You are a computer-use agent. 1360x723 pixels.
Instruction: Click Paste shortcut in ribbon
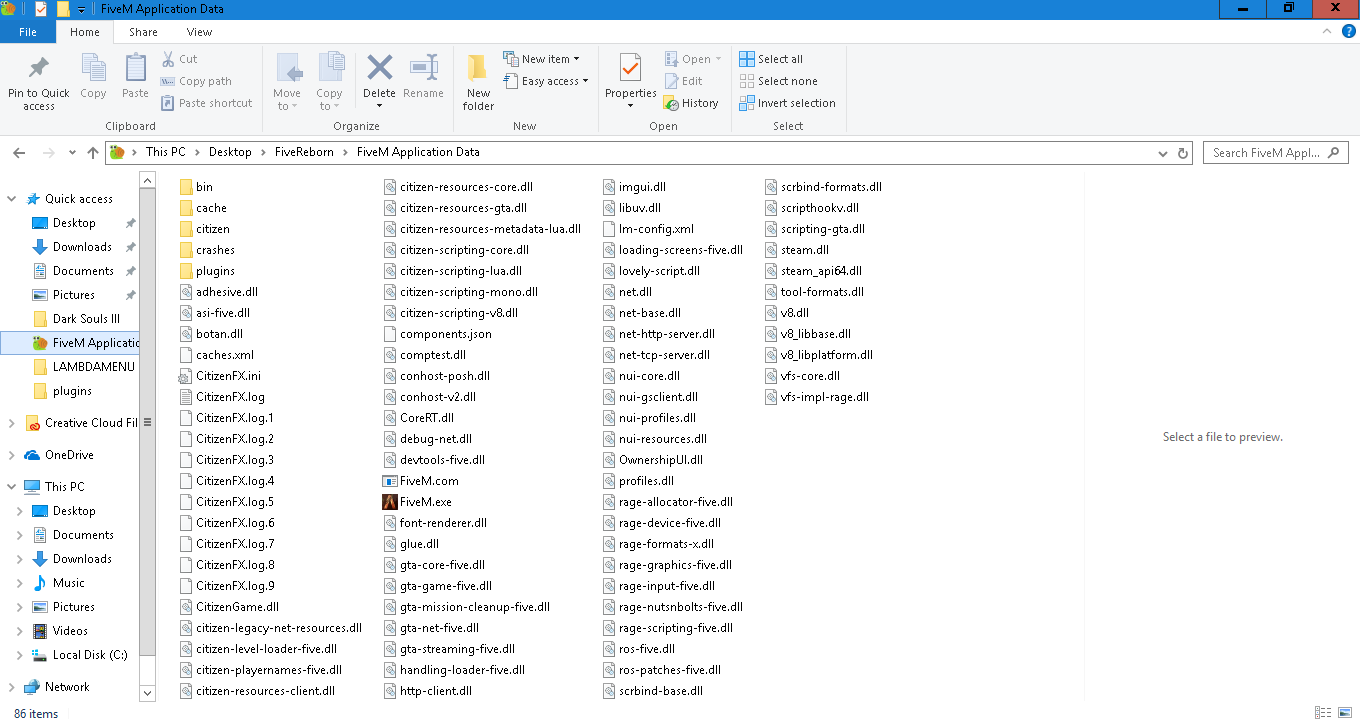(206, 103)
